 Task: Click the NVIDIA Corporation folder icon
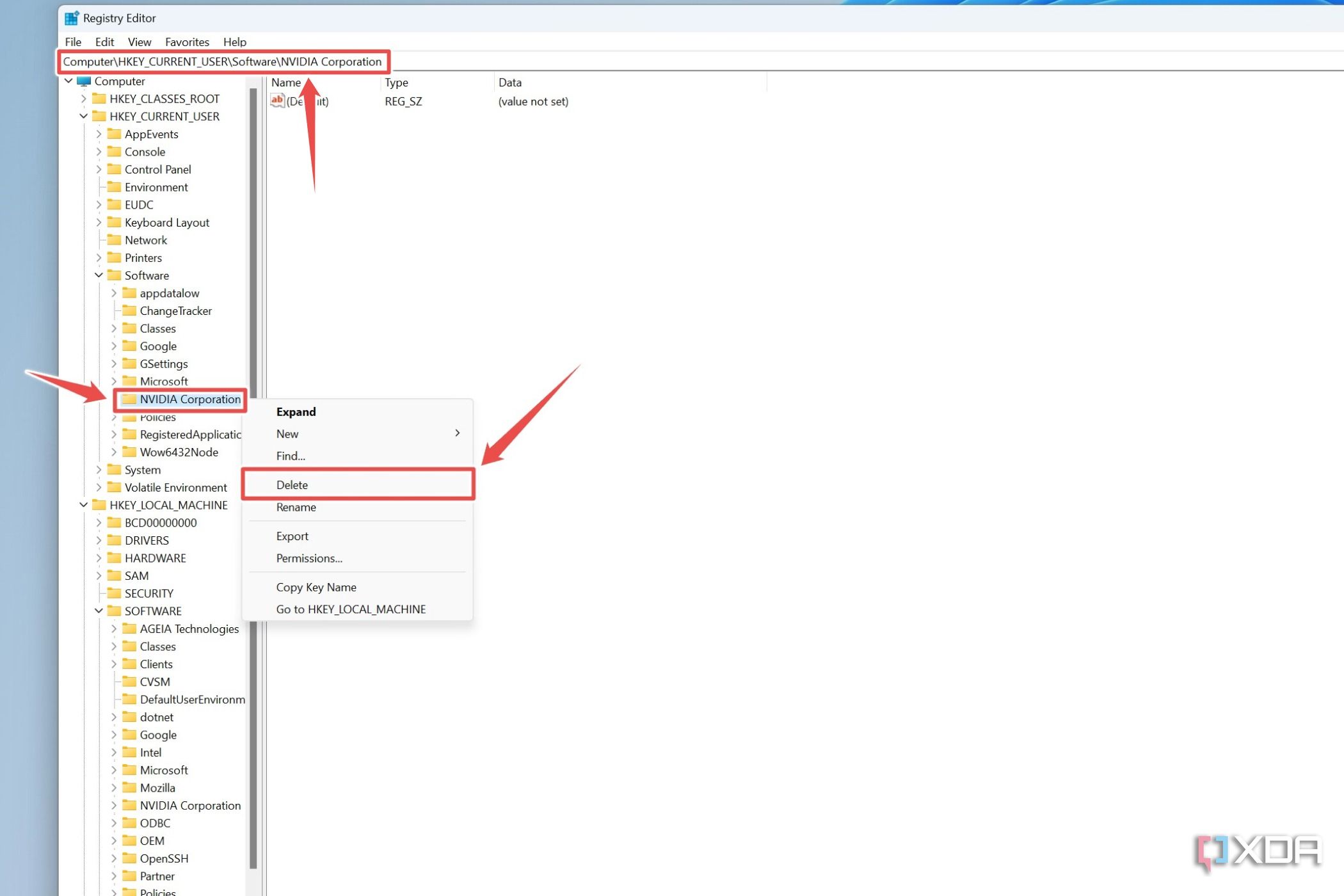point(128,399)
